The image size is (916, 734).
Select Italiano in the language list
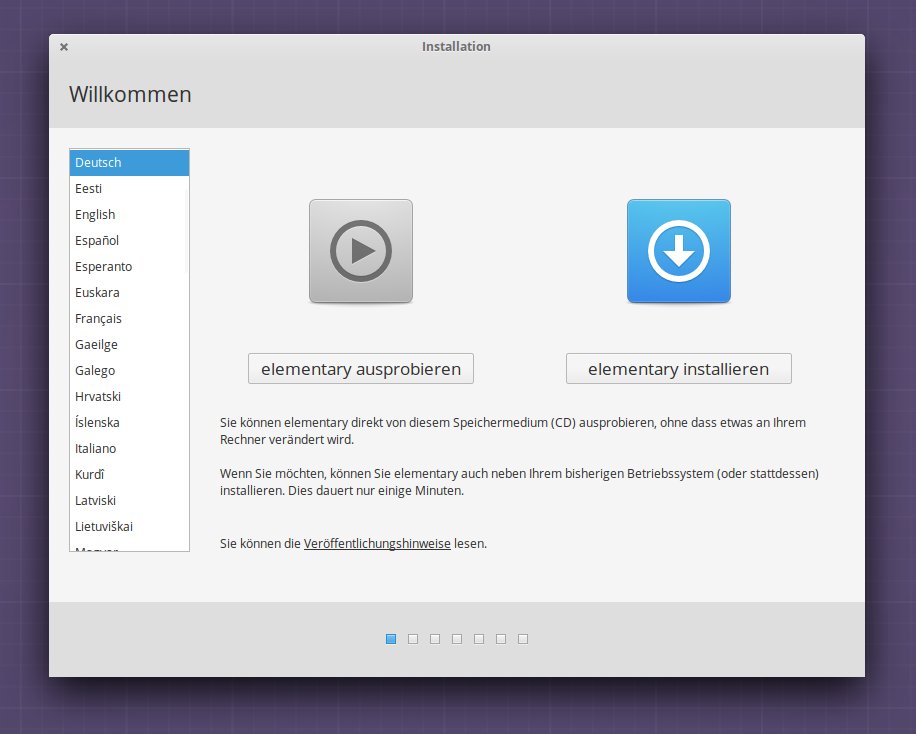coord(129,449)
